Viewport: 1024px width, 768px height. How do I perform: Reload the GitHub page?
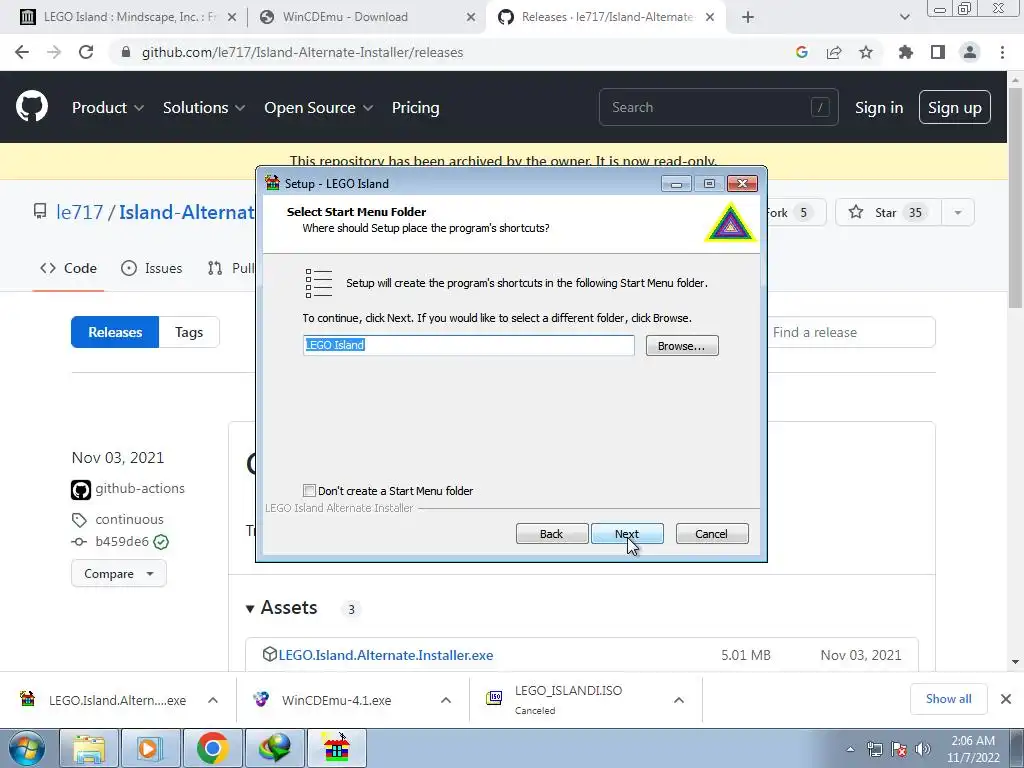pyautogui.click(x=86, y=52)
